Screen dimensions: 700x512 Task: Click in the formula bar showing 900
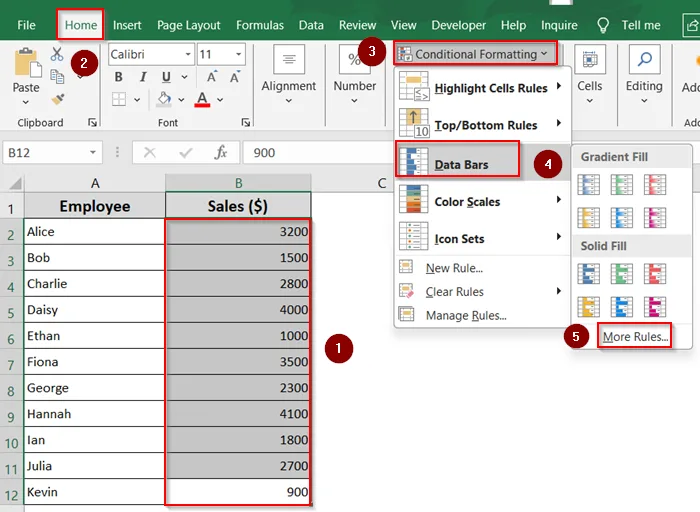pyautogui.click(x=317, y=153)
